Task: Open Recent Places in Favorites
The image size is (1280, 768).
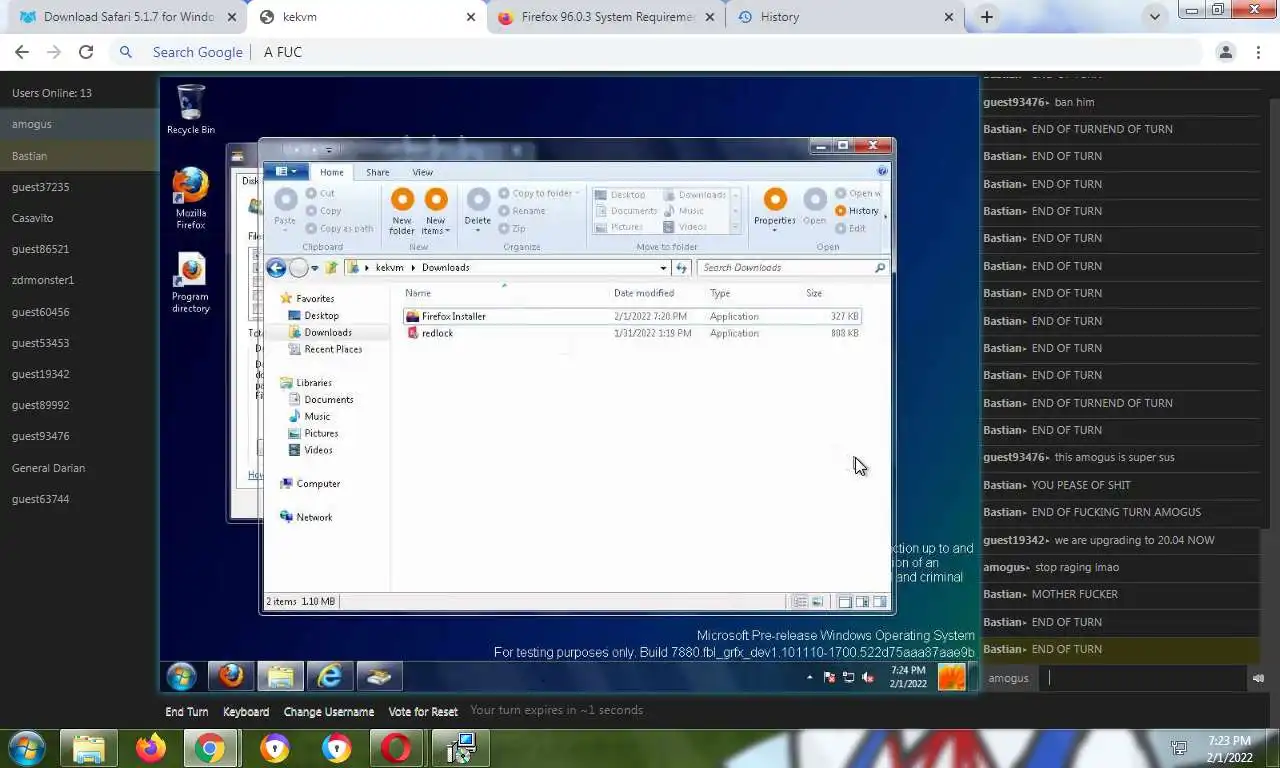Action: point(325,349)
